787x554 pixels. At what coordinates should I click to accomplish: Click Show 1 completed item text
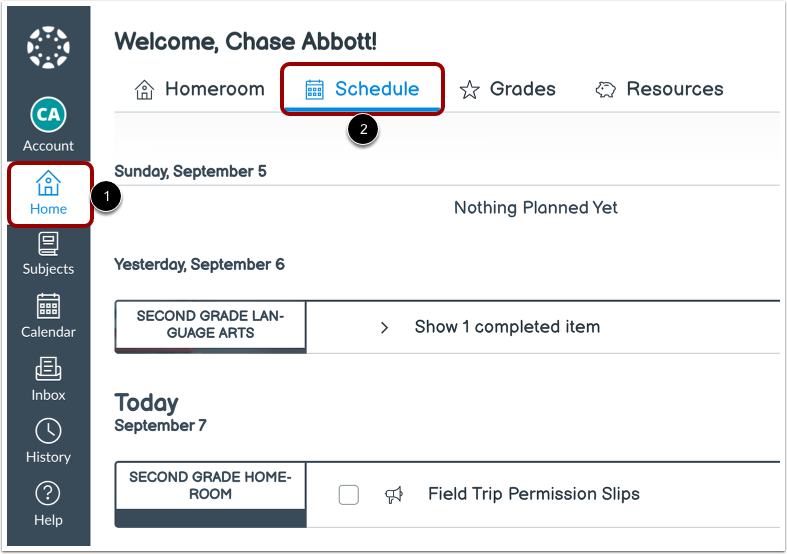(x=507, y=327)
